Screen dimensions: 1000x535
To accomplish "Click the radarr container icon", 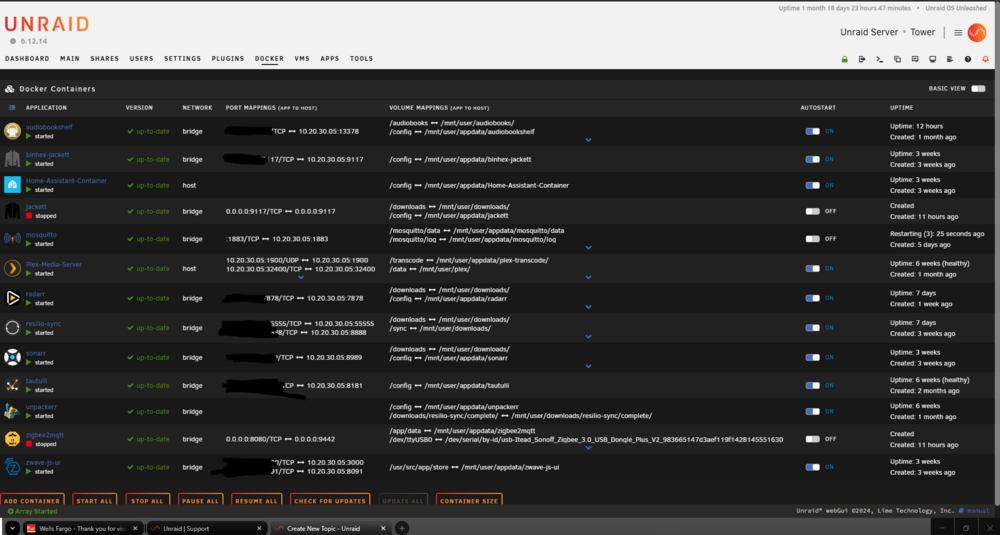I will [x=12, y=298].
